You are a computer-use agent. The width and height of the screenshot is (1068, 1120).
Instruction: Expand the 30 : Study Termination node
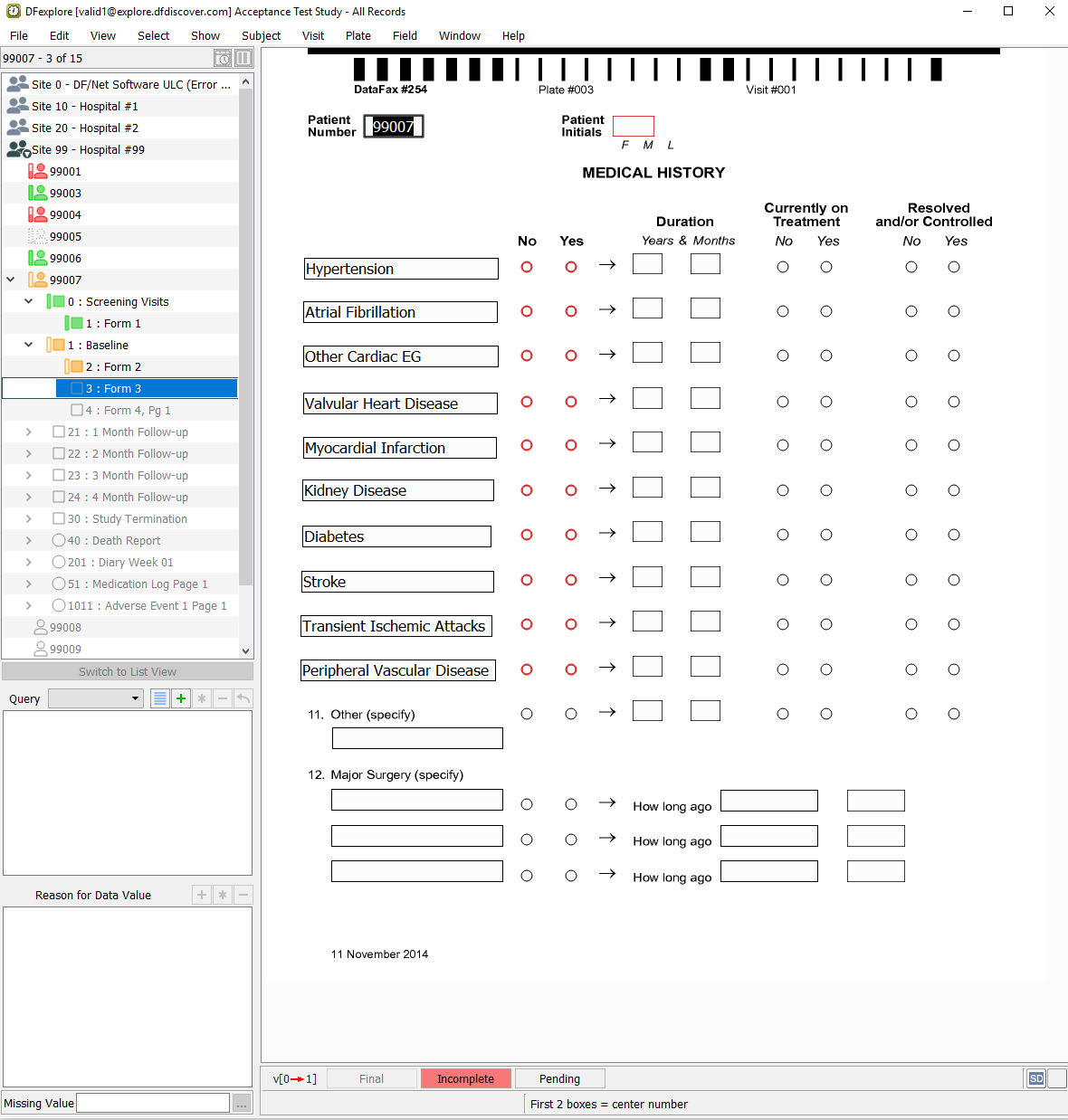(x=29, y=518)
